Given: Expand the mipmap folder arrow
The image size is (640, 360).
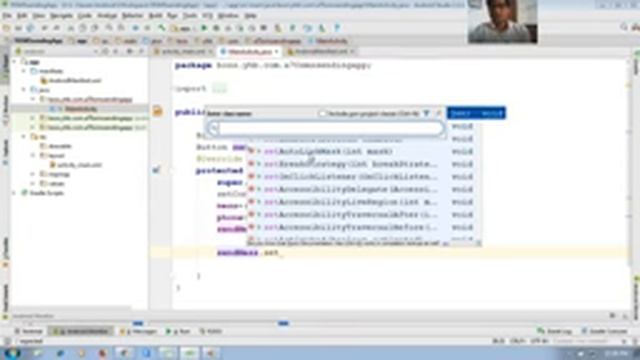Looking at the screenshot, I should [34, 174].
